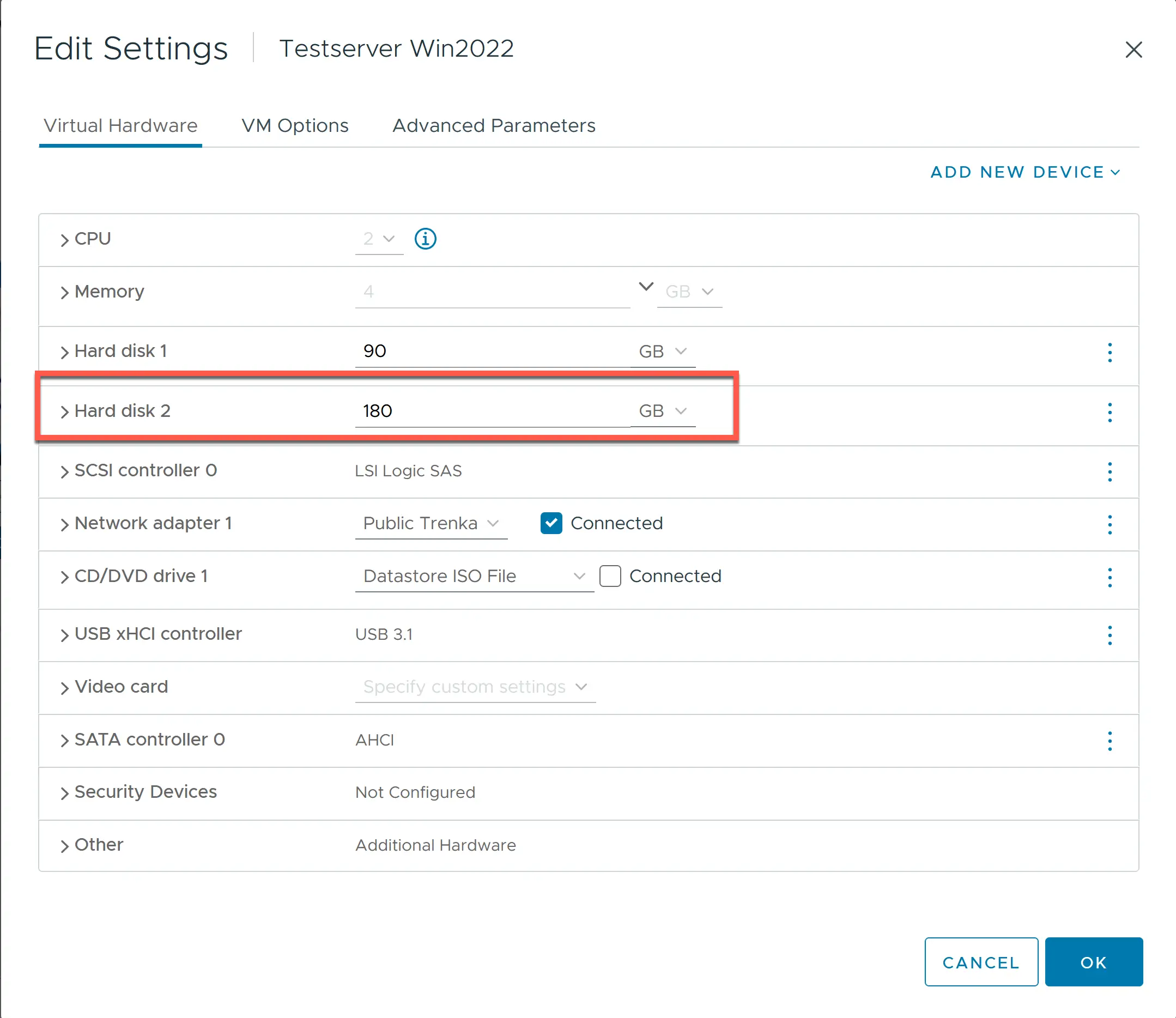Open SCSI controller 0 actions menu
Image resolution: width=1176 pixels, height=1018 pixels.
[1110, 471]
